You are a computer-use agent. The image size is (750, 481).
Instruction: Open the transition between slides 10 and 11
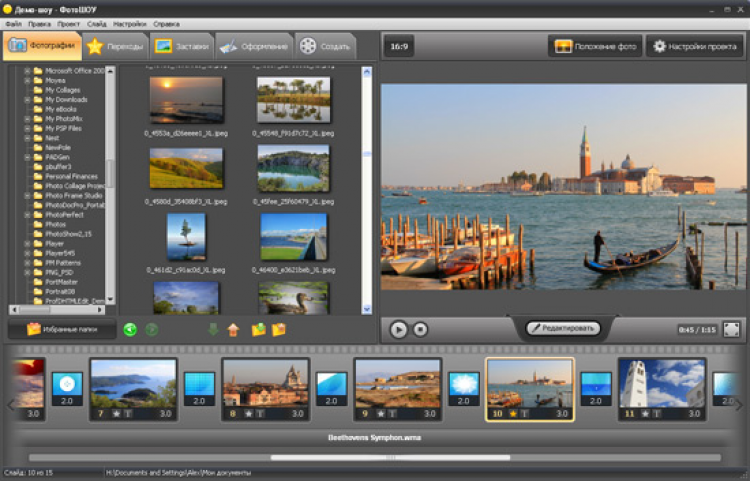pos(596,389)
